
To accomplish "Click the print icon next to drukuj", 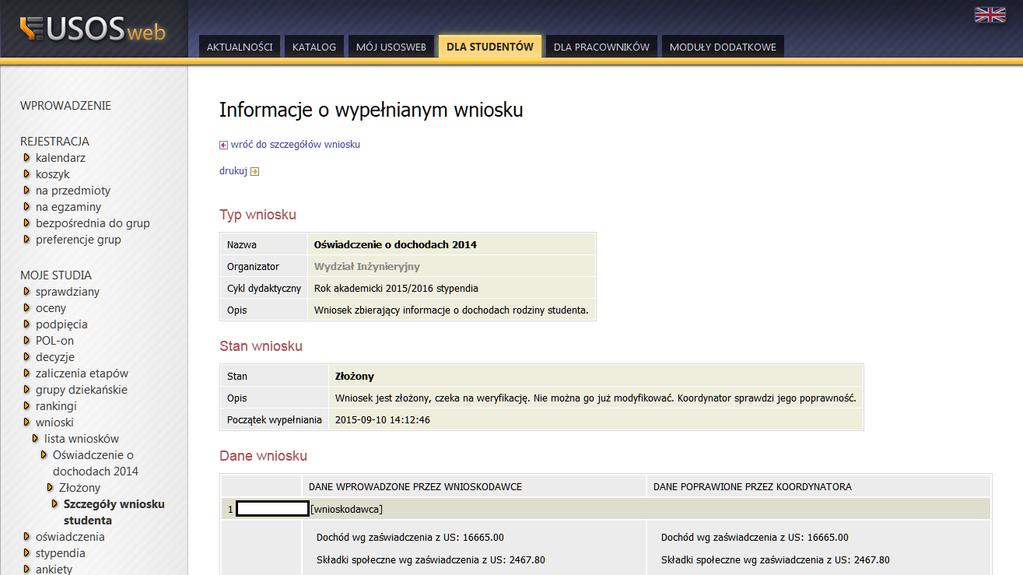I will pos(254,172).
